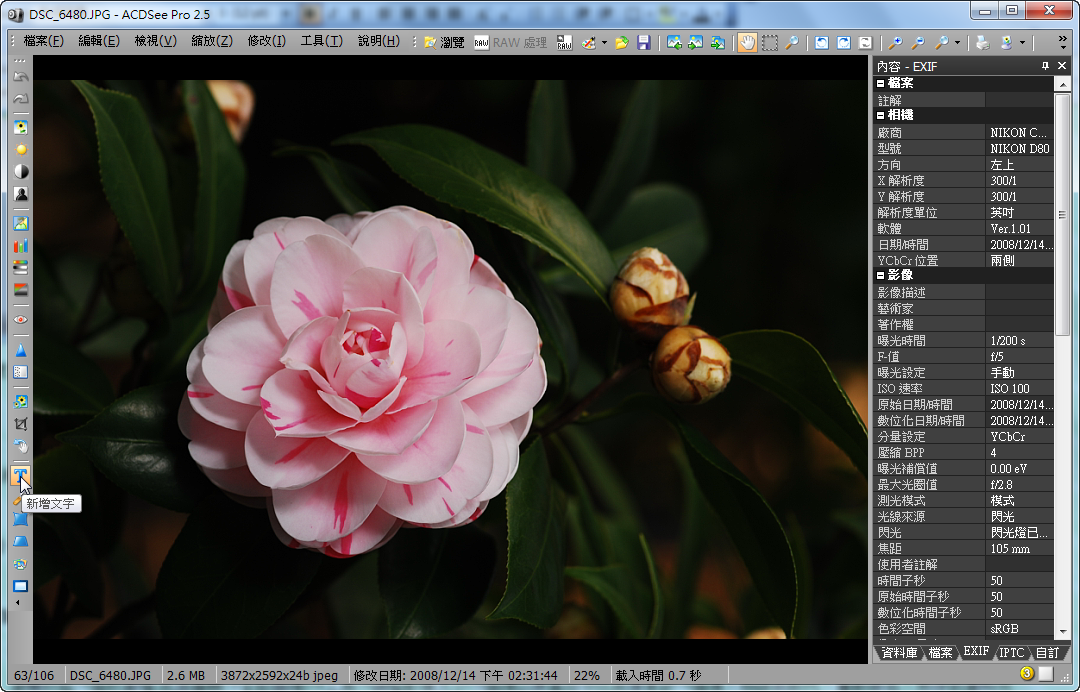This screenshot has height=692, width=1080.
Task: Click the printer icon in toolbar
Action: coord(982,42)
